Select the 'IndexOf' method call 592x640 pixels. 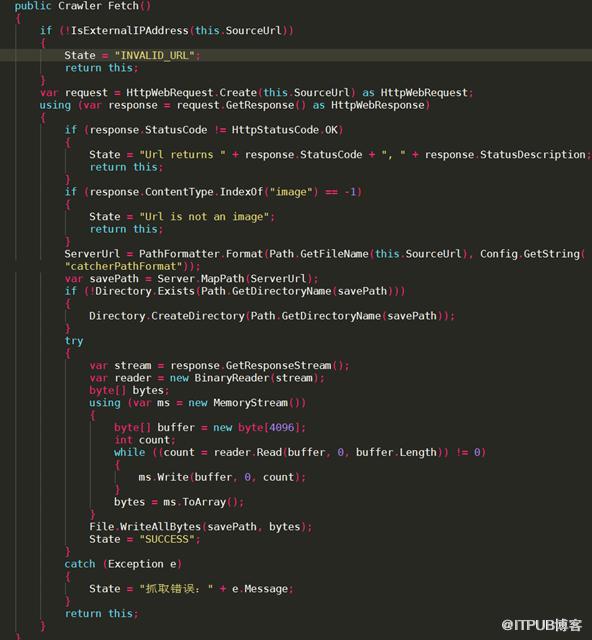[x=241, y=192]
